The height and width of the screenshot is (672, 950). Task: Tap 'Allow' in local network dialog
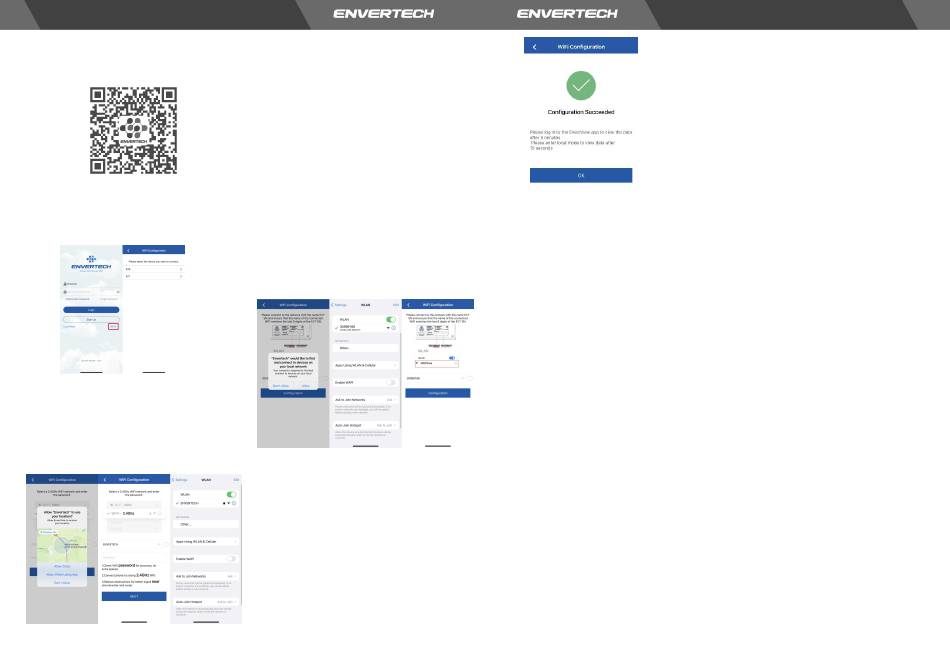coord(306,385)
